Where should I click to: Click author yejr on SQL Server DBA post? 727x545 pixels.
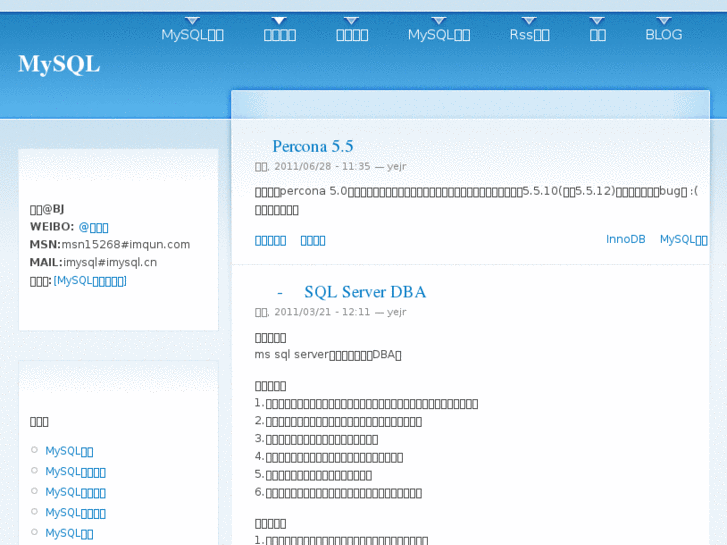point(396,312)
